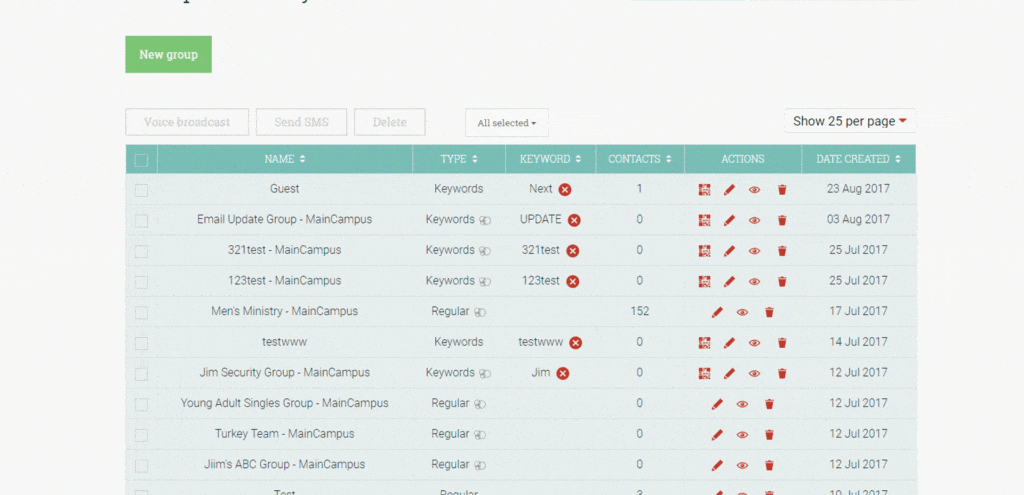The height and width of the screenshot is (495, 1024).
Task: Check the box for Guest row
Action: [x=141, y=190]
